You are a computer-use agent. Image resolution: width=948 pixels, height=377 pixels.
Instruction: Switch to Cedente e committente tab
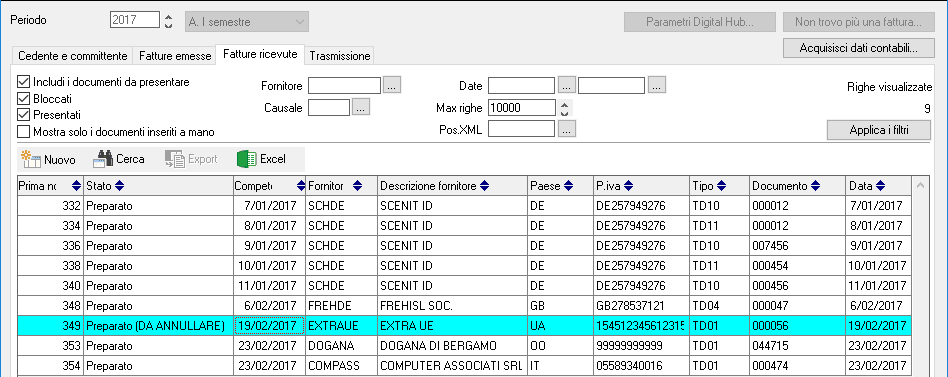73,56
